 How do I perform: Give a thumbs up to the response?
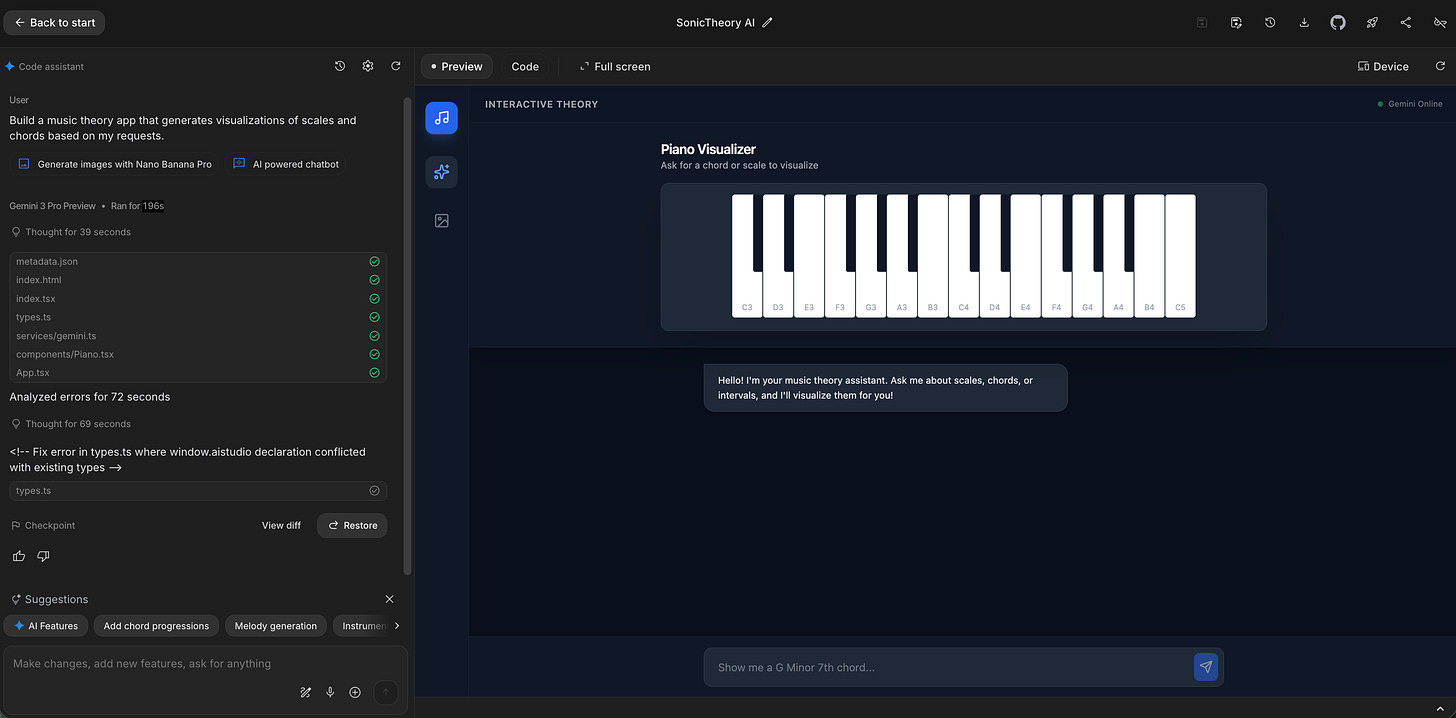click(x=18, y=556)
